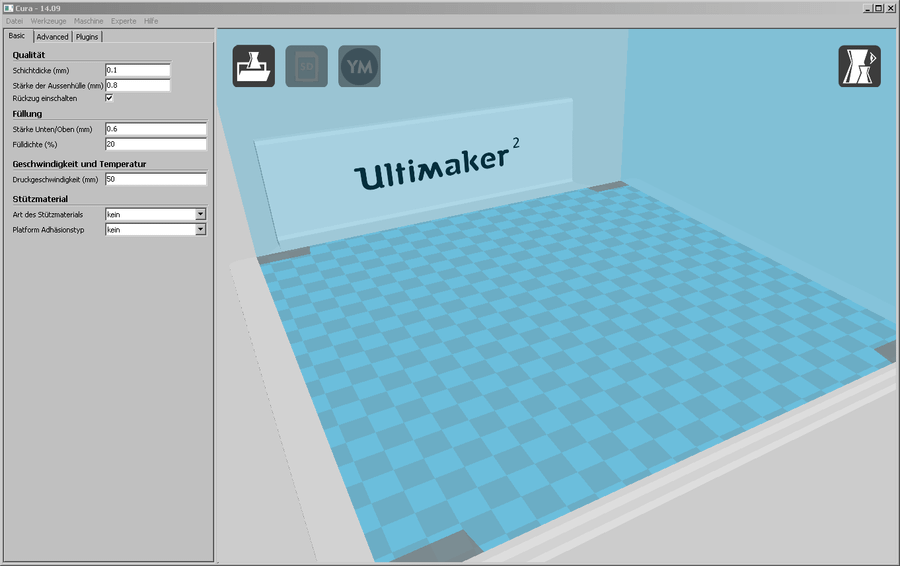The width and height of the screenshot is (900, 566).
Task: Click the Qualität section heading
Action: tap(29, 55)
